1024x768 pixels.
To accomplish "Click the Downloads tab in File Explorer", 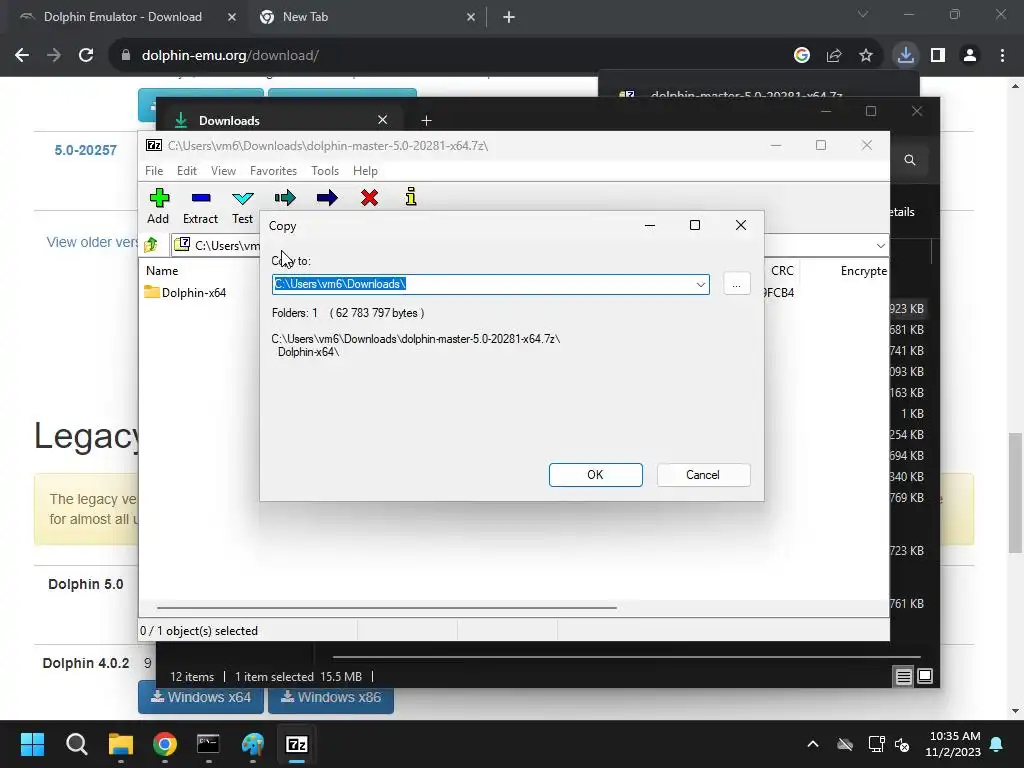I will pyautogui.click(x=281, y=120).
